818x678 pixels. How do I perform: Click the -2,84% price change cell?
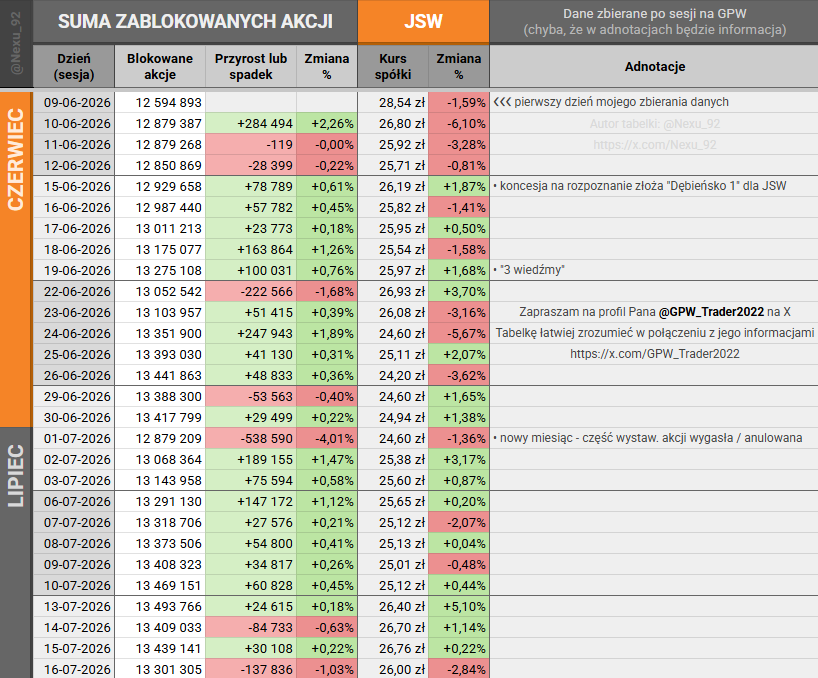coord(459,669)
